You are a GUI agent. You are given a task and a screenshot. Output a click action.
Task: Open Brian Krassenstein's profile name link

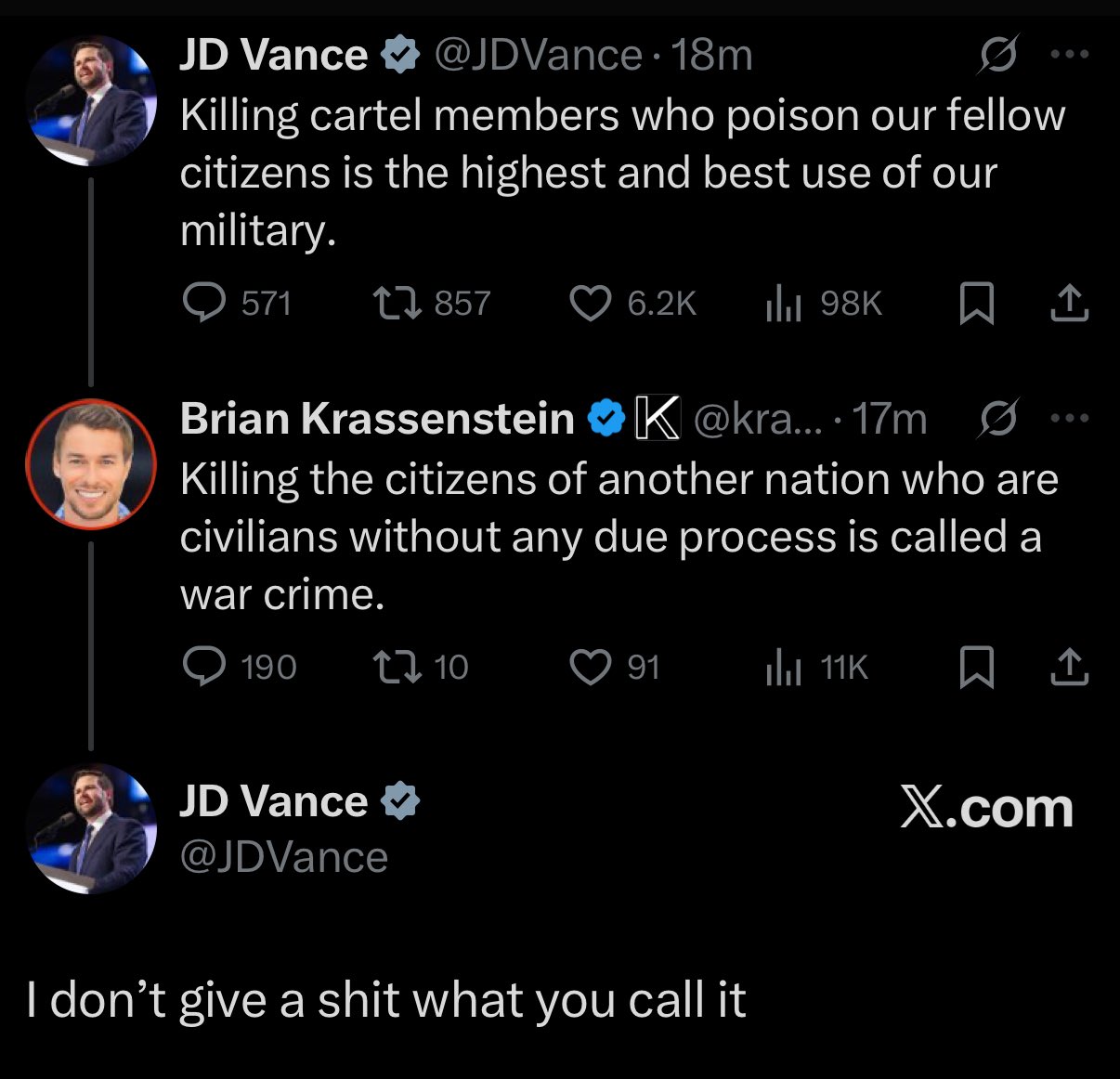point(377,419)
